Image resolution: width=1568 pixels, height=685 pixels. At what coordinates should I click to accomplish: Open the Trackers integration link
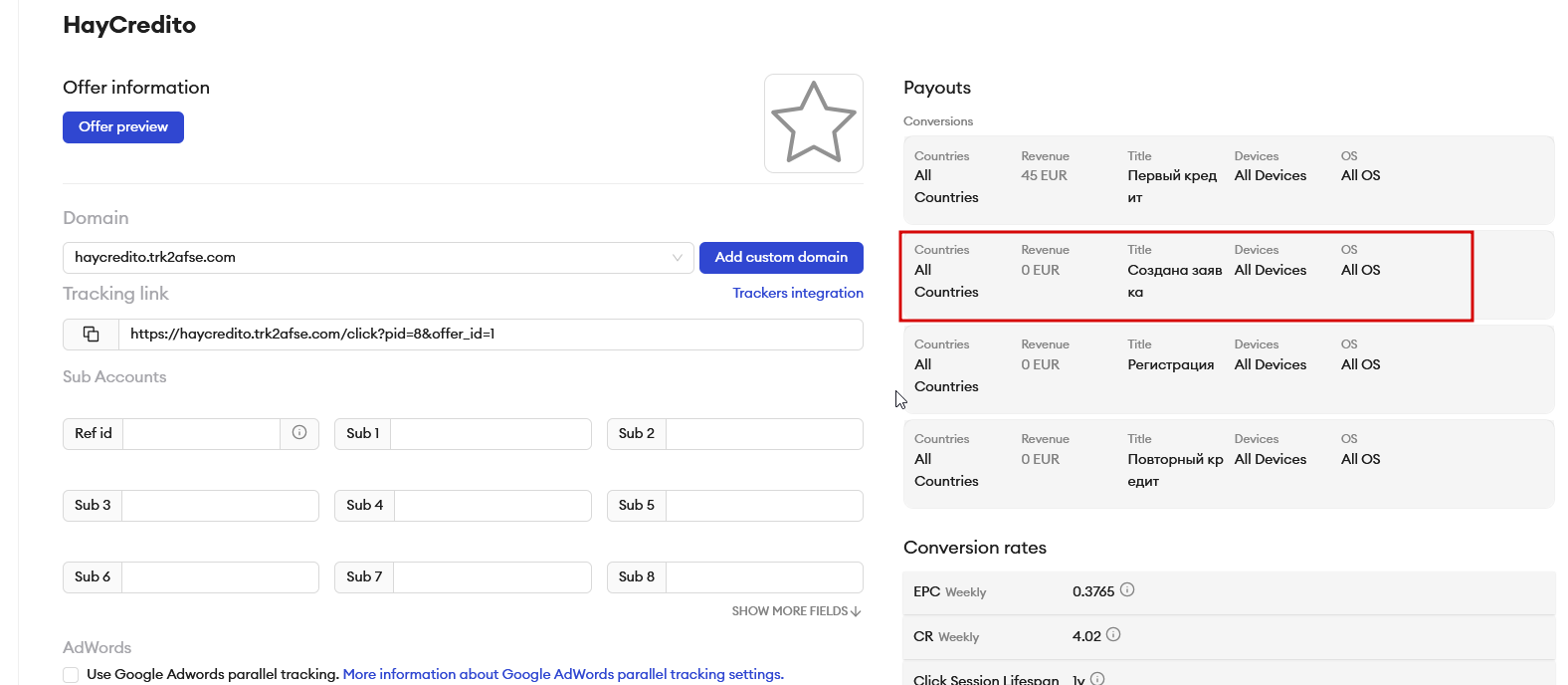click(798, 293)
